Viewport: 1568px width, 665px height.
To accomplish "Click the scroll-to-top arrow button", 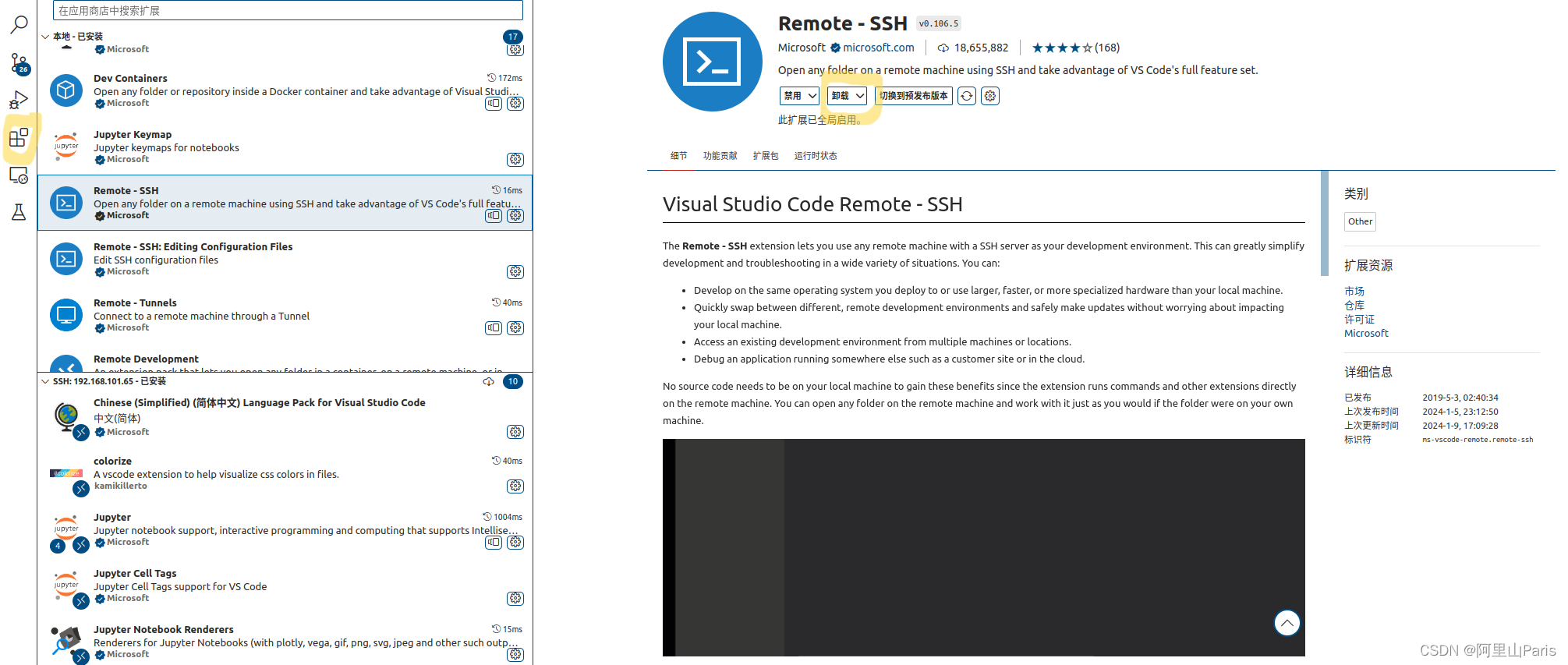I will (x=1287, y=623).
